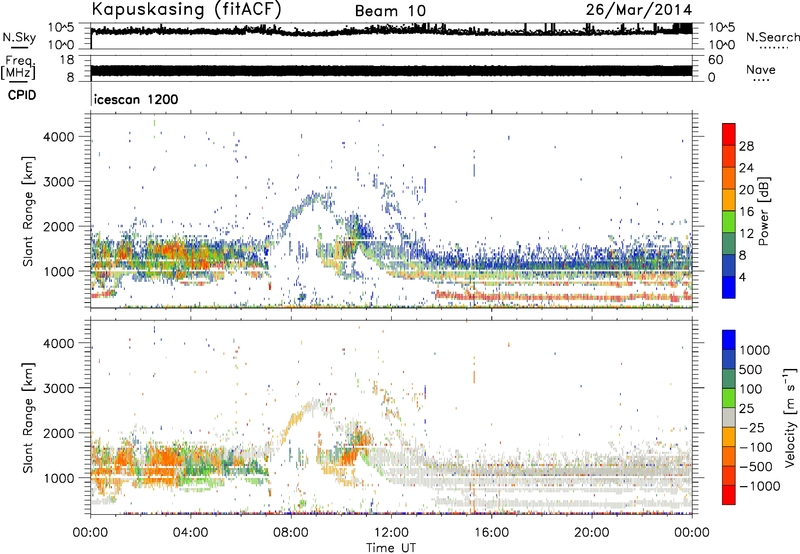This screenshot has width=800, height=554.
Task: Click the '1000' tick on the velocity colorbar
Action: click(x=755, y=350)
